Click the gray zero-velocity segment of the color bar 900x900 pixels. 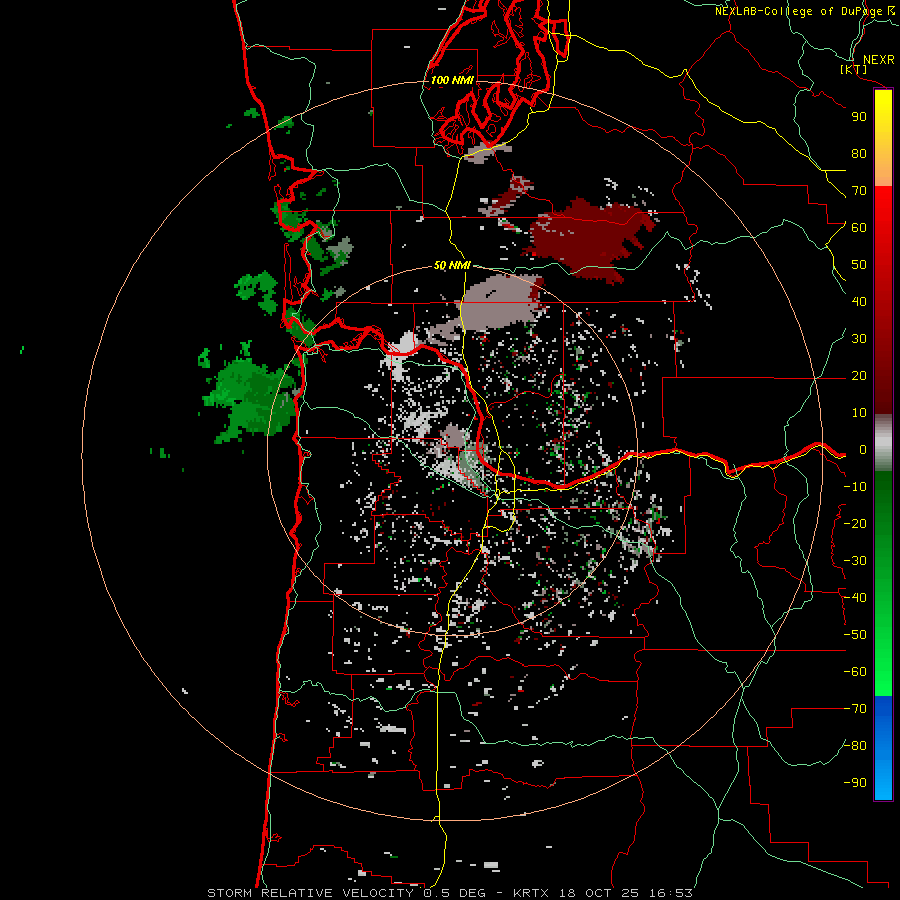point(883,443)
